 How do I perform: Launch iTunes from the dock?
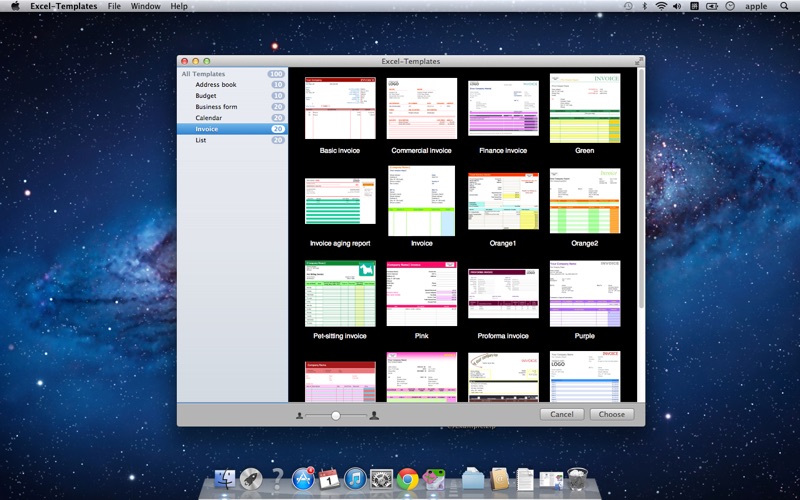pyautogui.click(x=356, y=480)
